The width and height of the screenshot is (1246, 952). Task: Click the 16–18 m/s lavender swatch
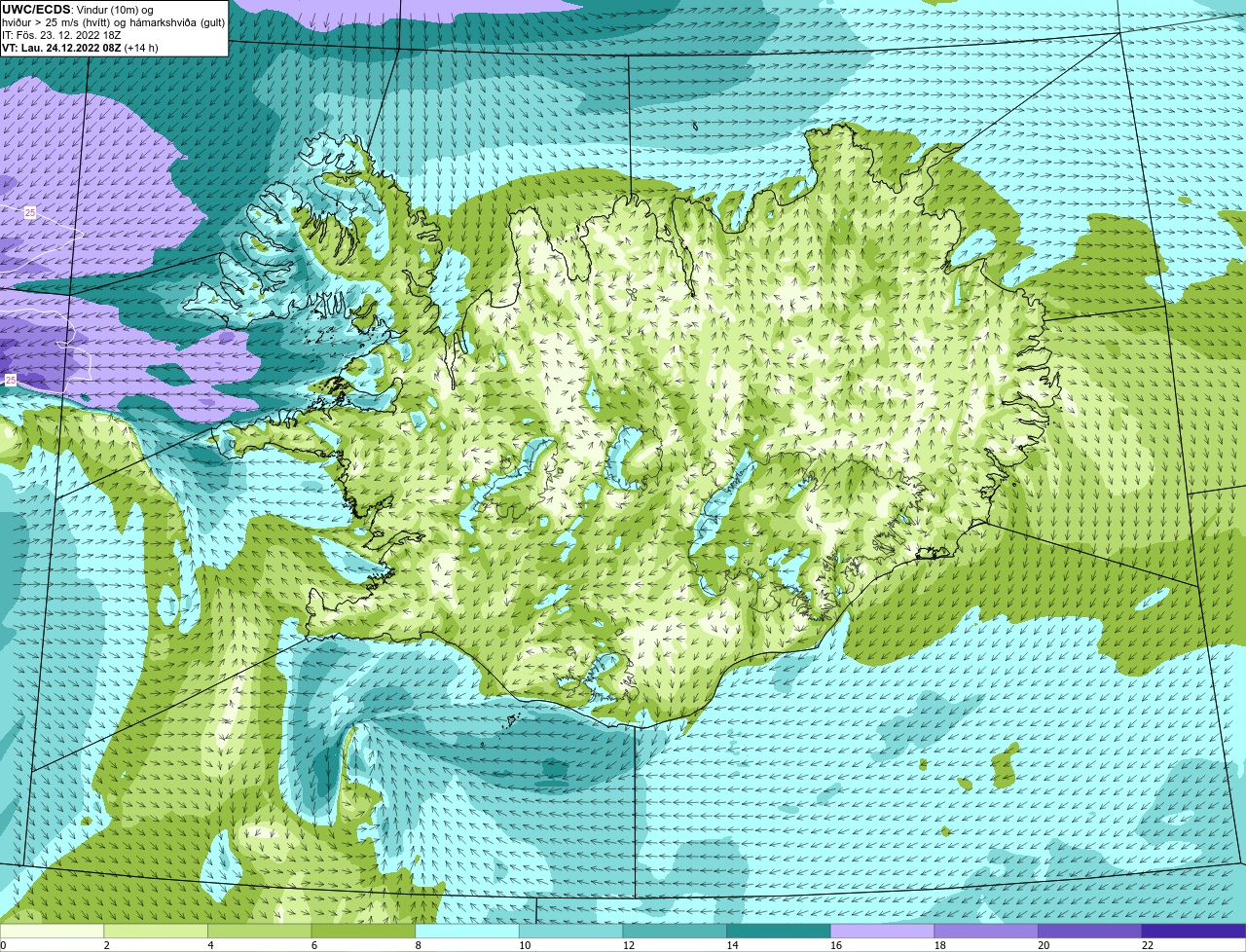coord(882,931)
